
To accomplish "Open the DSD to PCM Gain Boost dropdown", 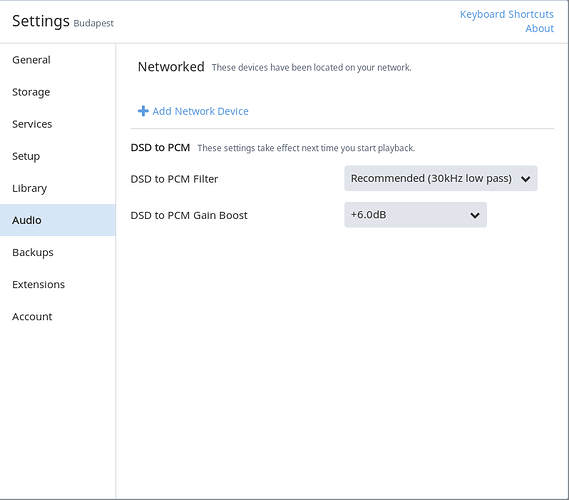I will (415, 215).
